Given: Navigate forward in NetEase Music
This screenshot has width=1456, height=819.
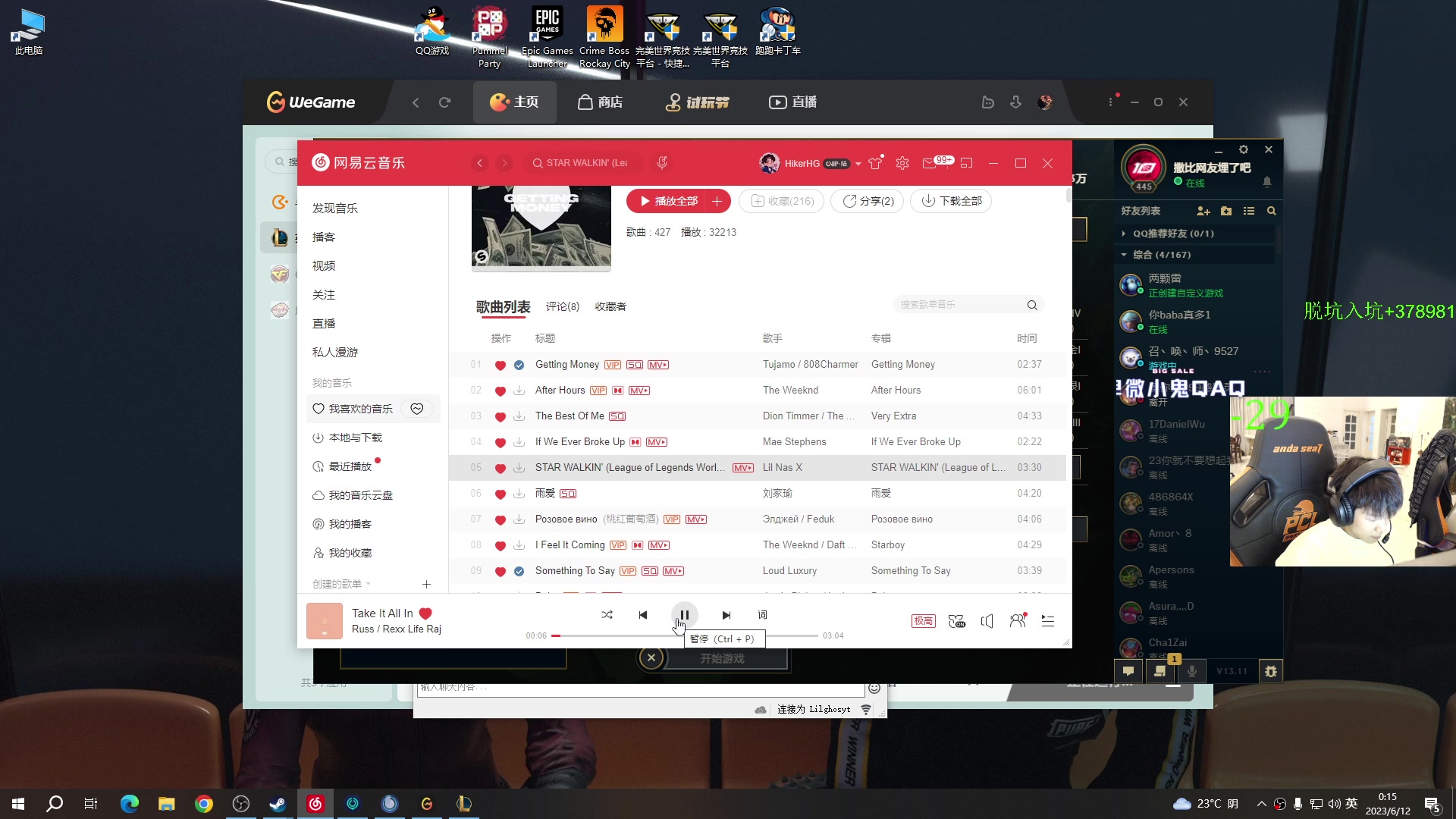Looking at the screenshot, I should click(x=504, y=163).
